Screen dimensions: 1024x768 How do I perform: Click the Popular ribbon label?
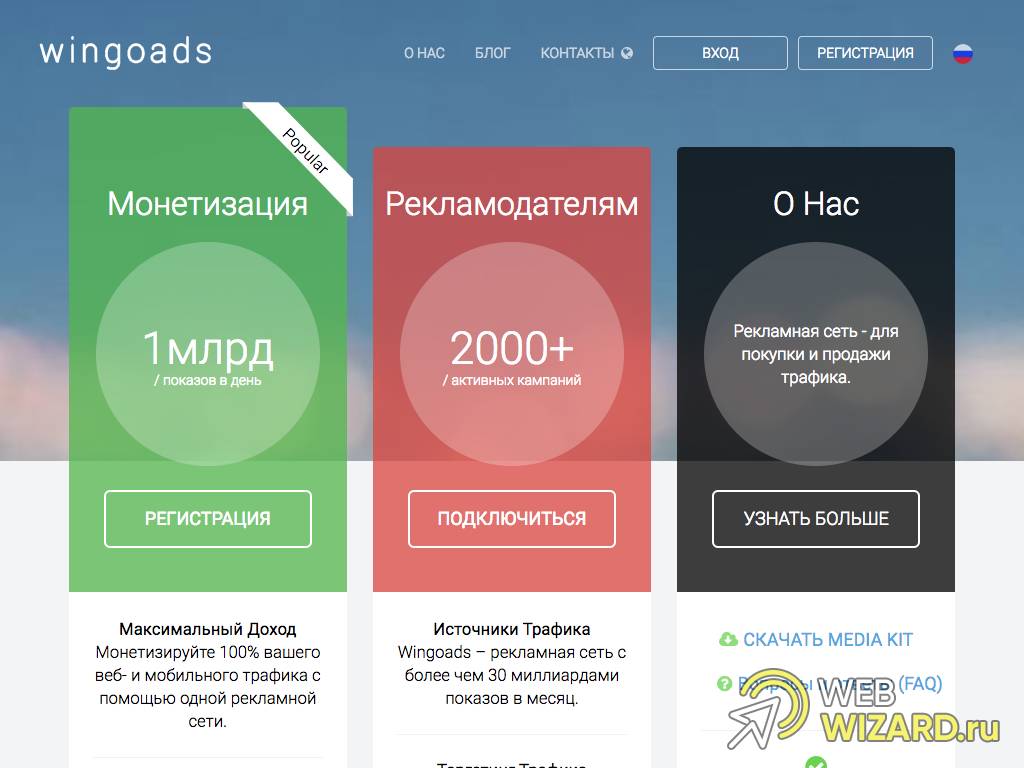point(305,151)
